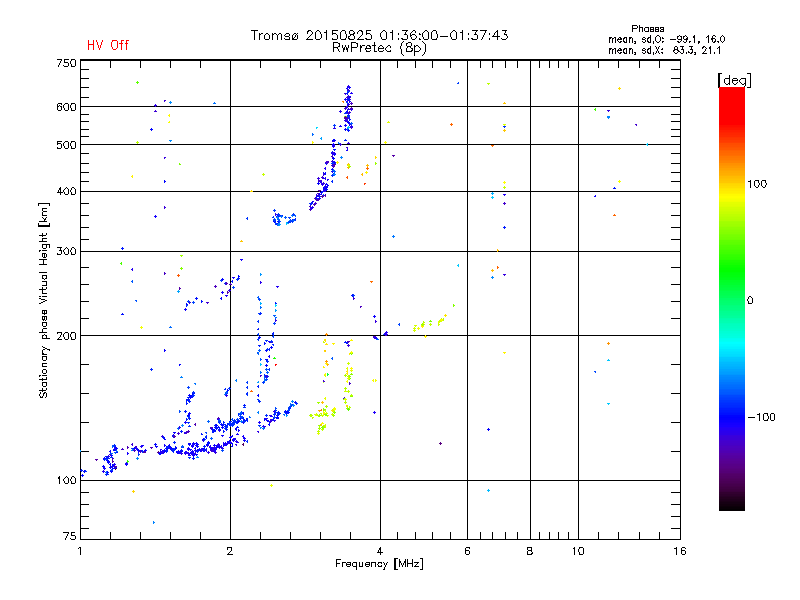Click the y-axis label '300'
Image resolution: width=800 pixels, height=600 pixels.
(66, 252)
